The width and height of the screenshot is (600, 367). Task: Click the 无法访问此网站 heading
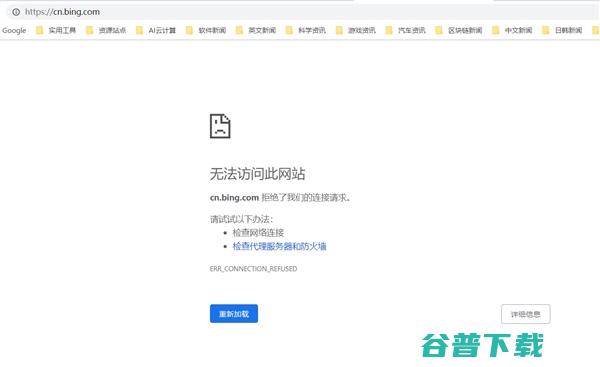pos(257,174)
